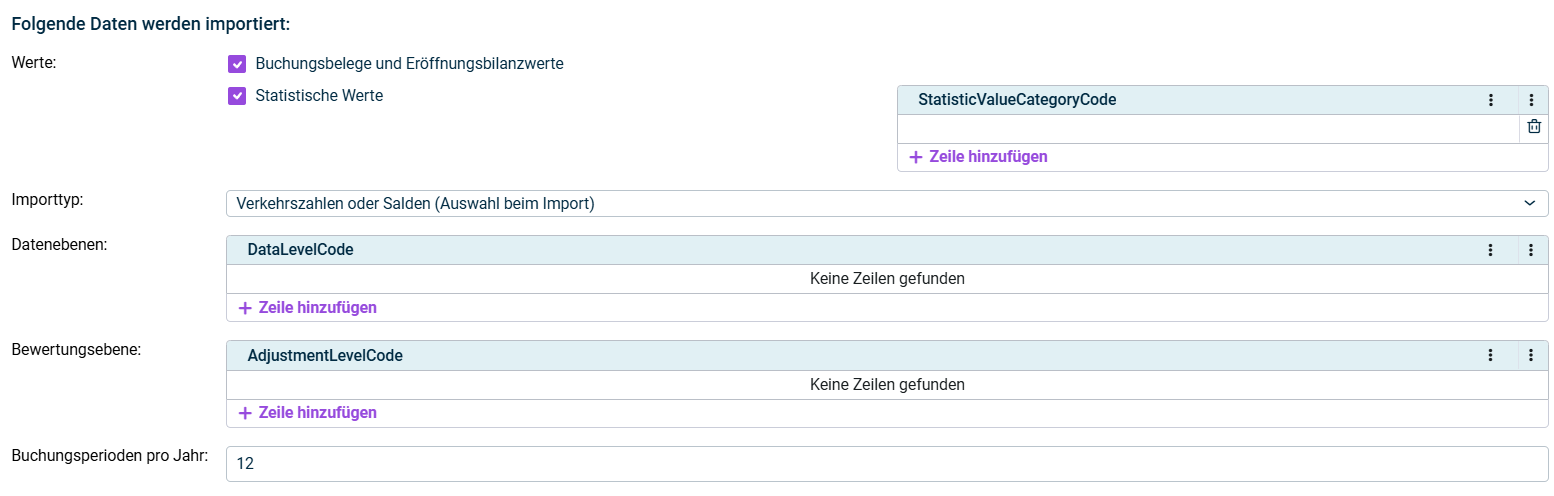
Task: Toggle the Statistische Werte checkbox
Action: [x=237, y=97]
